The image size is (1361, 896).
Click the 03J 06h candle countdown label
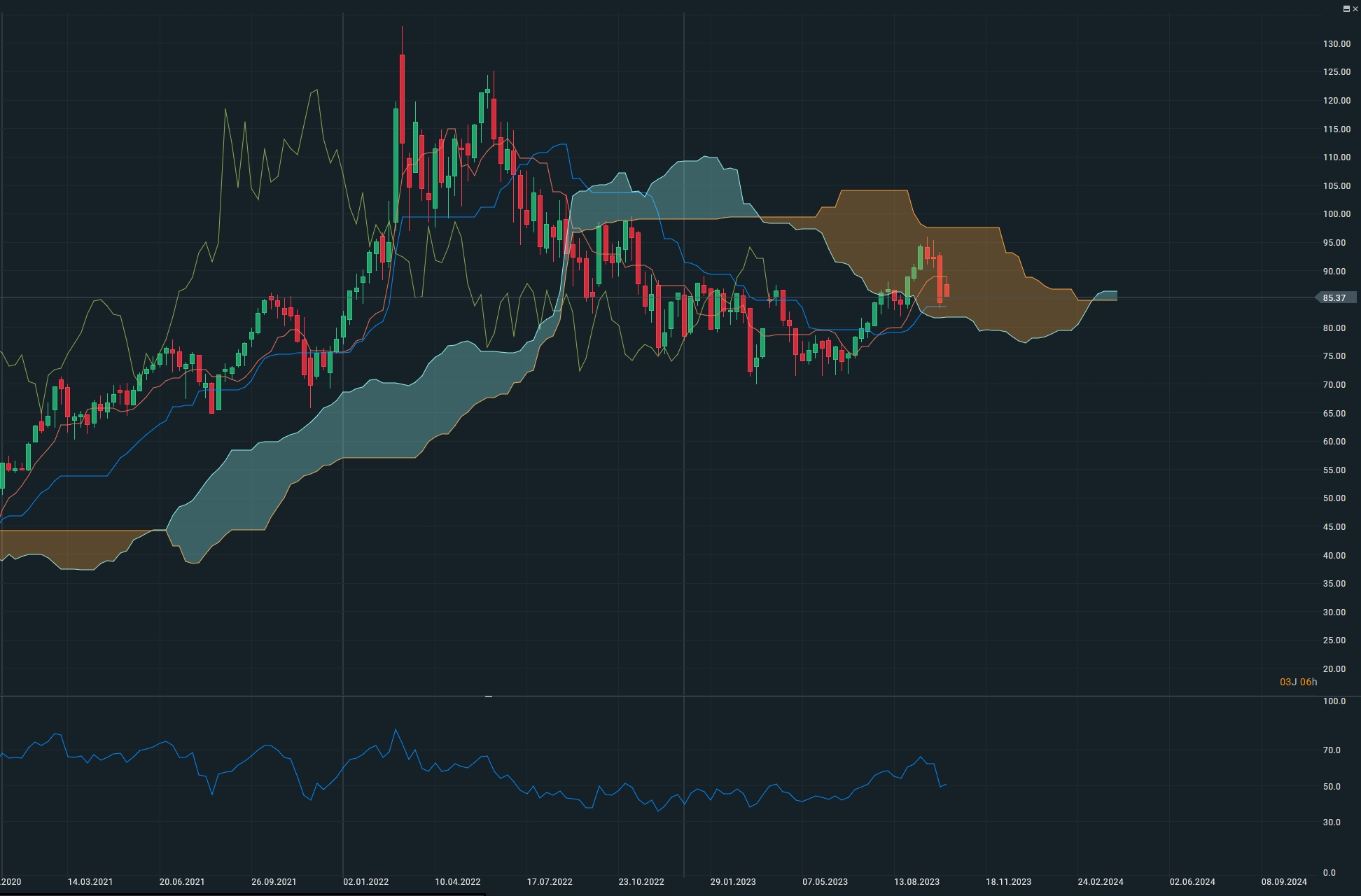tap(1298, 682)
